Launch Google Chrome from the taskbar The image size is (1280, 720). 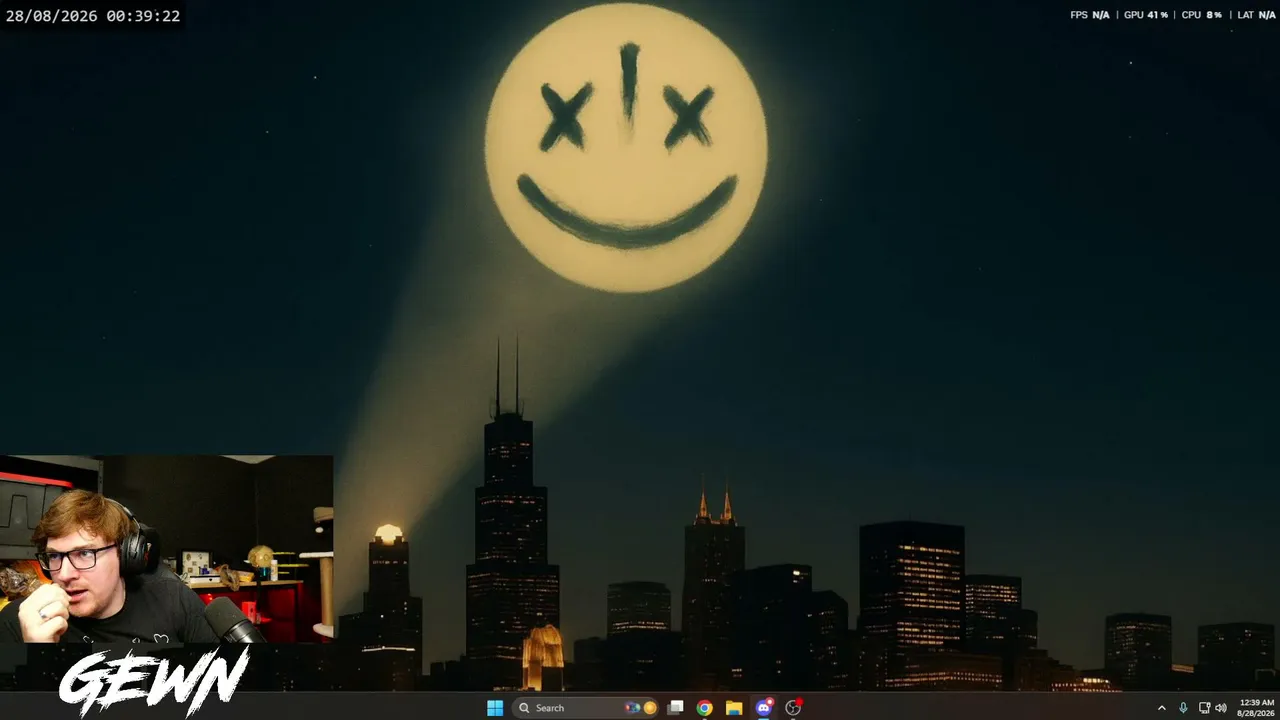[x=705, y=708]
